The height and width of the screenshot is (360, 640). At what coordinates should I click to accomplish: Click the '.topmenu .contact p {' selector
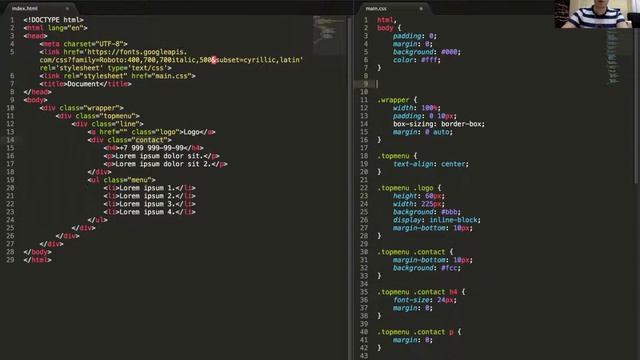[x=419, y=332]
